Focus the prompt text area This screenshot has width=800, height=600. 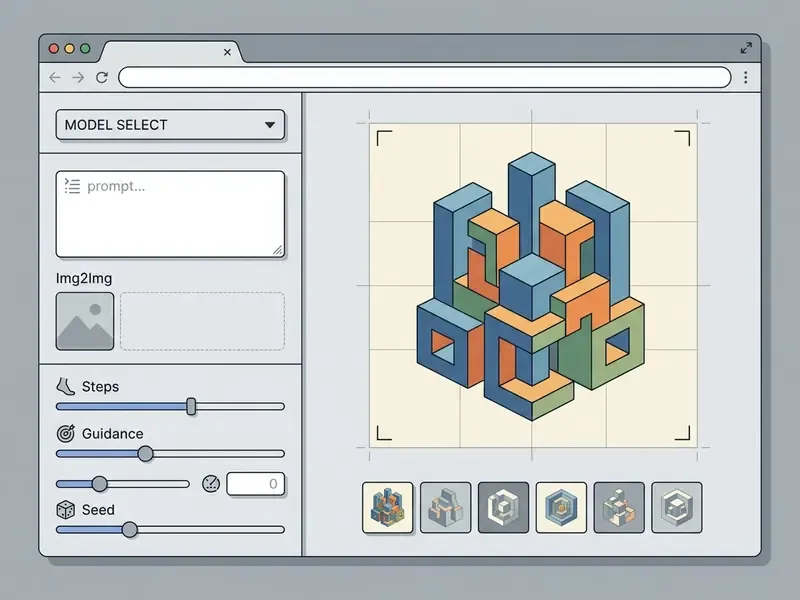[170, 214]
